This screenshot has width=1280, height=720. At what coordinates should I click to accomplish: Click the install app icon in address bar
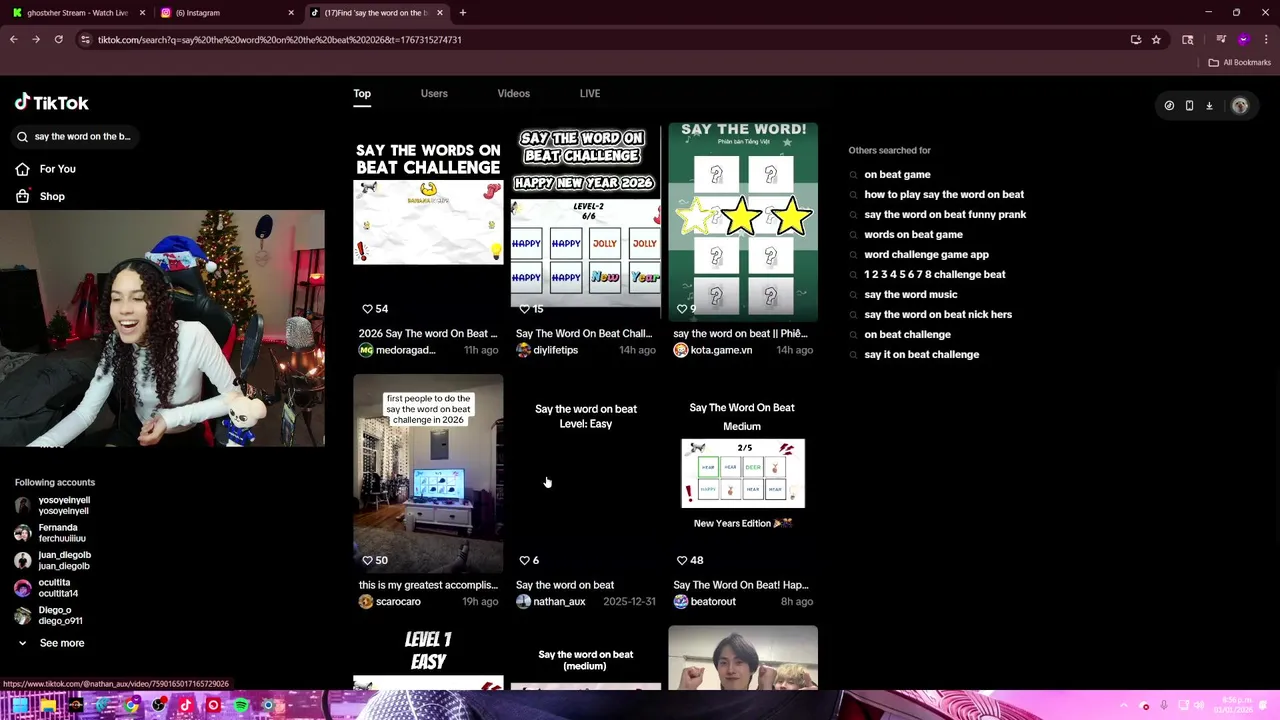click(x=1136, y=40)
